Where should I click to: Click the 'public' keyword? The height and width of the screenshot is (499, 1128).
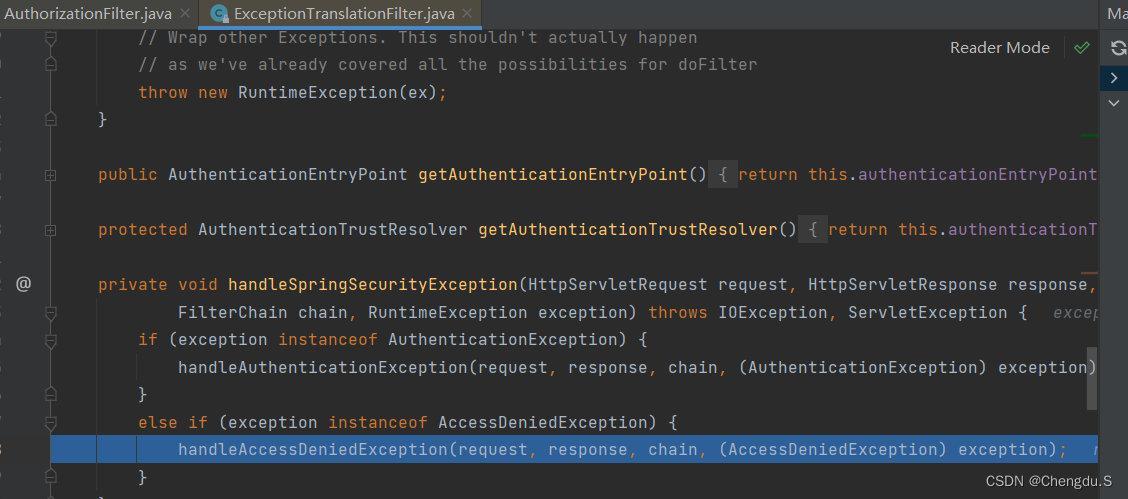pyautogui.click(x=128, y=175)
